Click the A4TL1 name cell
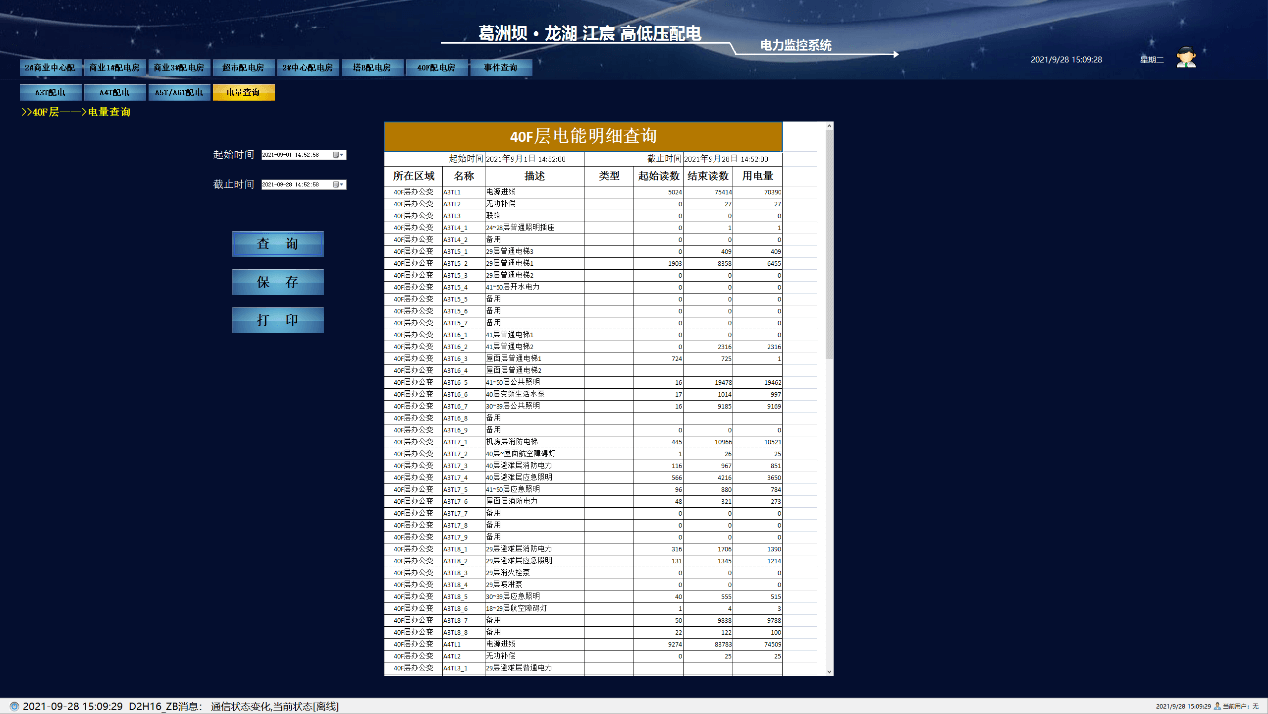The width and height of the screenshot is (1268, 714). 463,644
